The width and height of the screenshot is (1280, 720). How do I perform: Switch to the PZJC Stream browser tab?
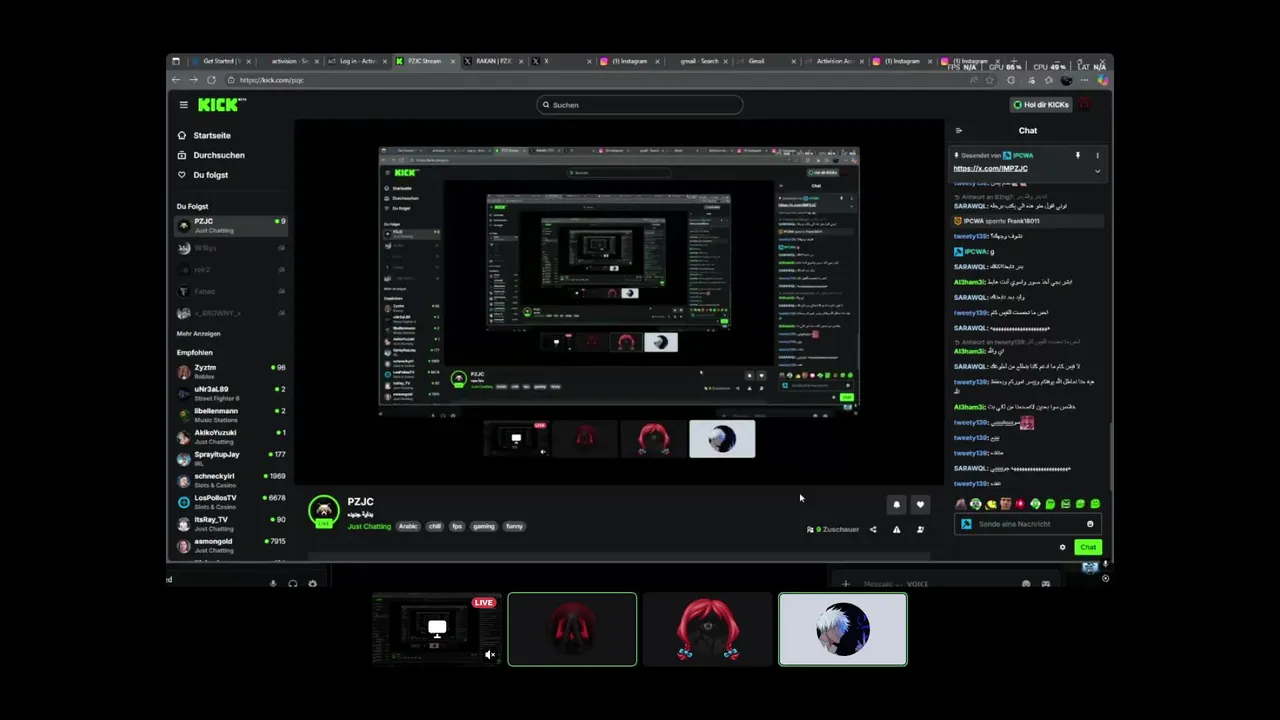(426, 61)
